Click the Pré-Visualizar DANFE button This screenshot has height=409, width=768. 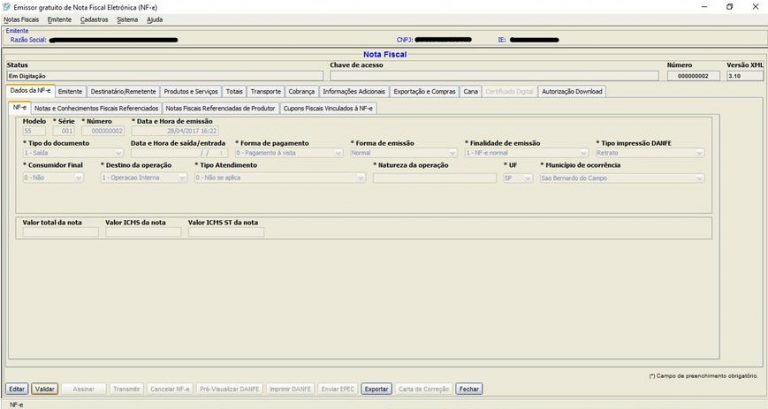[229, 389]
